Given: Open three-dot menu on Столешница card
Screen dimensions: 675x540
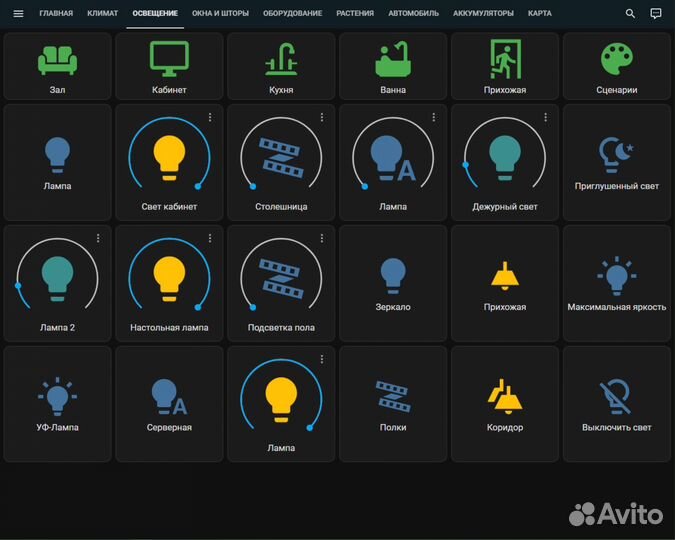Looking at the screenshot, I should point(322,117).
